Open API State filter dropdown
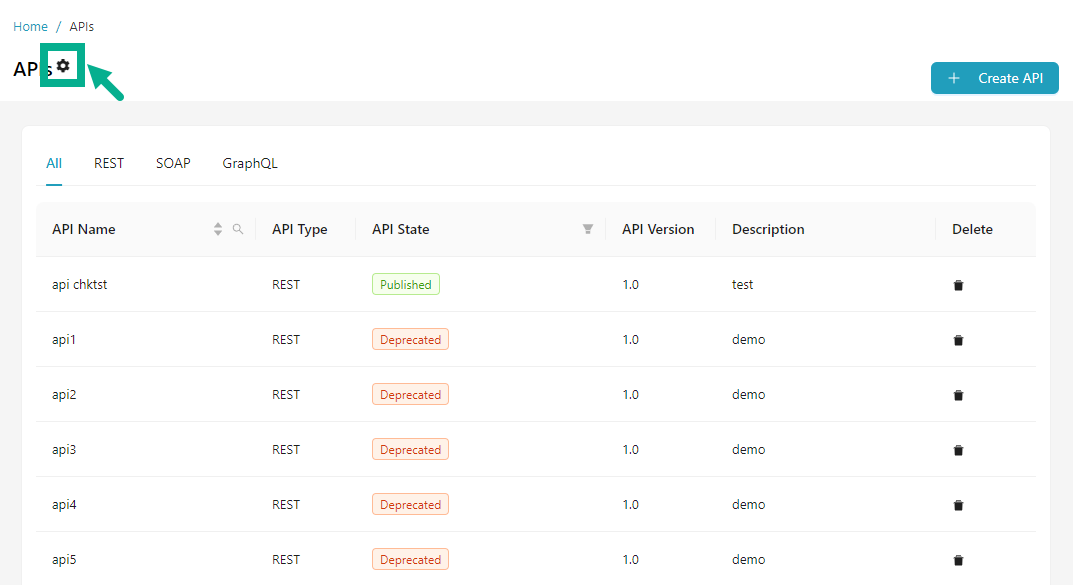This screenshot has height=585, width=1073. (x=588, y=229)
